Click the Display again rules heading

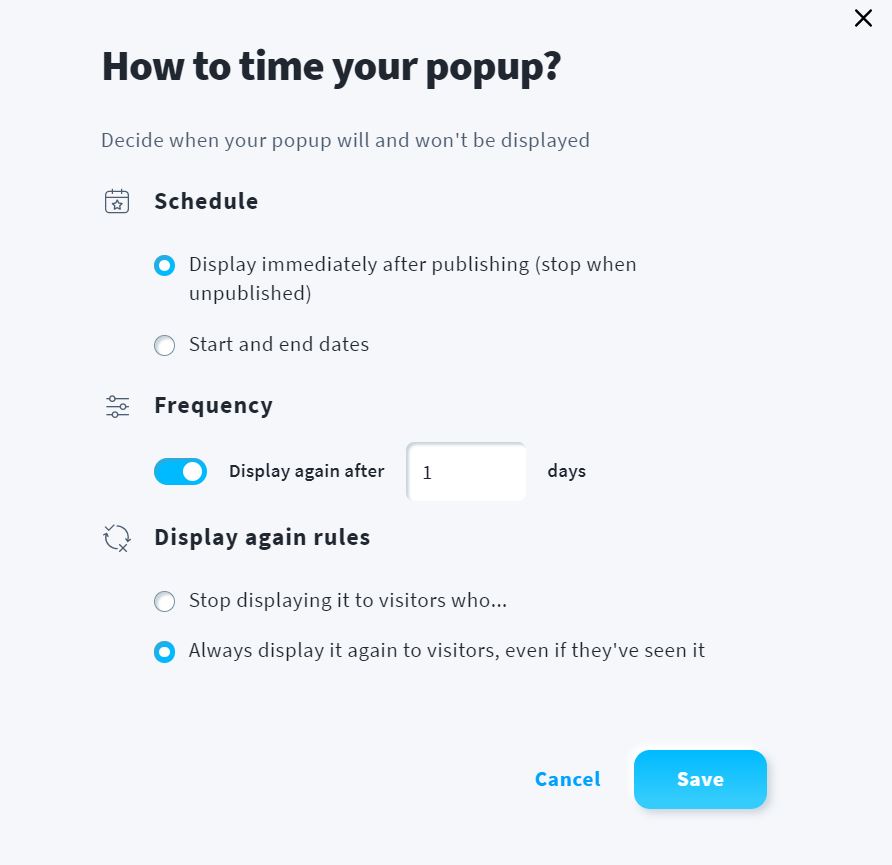[262, 537]
